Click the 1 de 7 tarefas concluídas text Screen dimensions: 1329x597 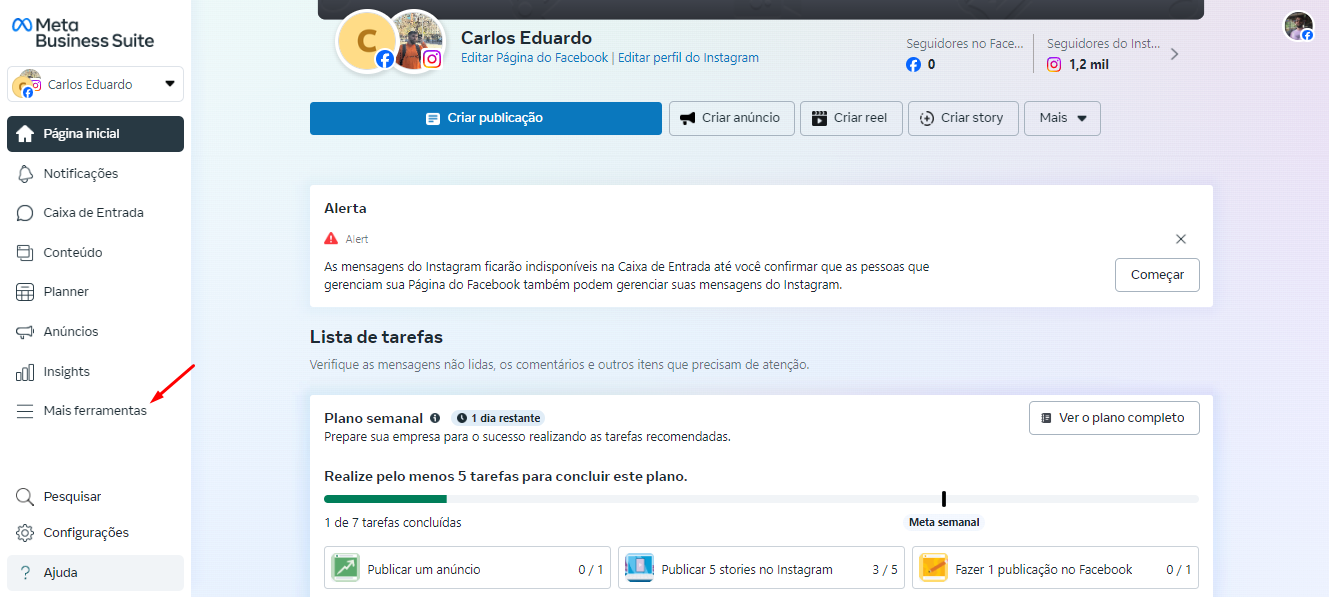(393, 523)
